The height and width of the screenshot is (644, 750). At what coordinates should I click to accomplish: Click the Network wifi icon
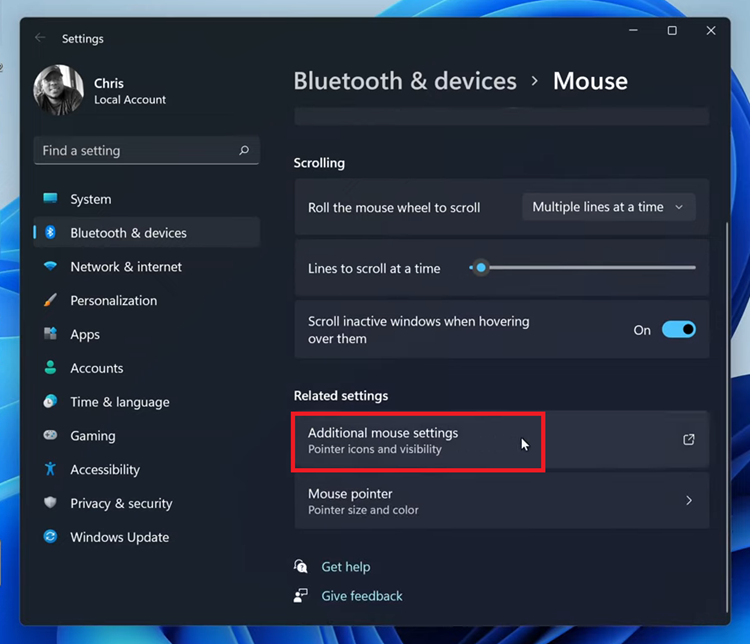click(50, 266)
